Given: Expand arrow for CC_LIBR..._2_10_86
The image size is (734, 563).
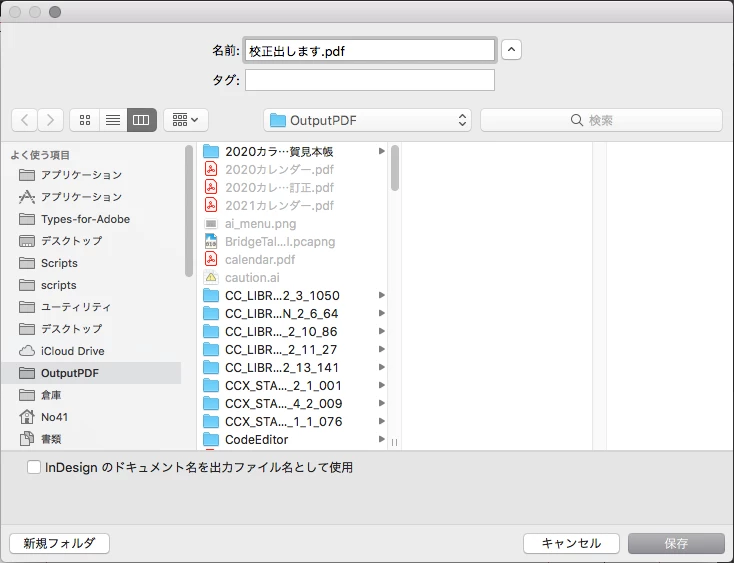Looking at the screenshot, I should (382, 331).
